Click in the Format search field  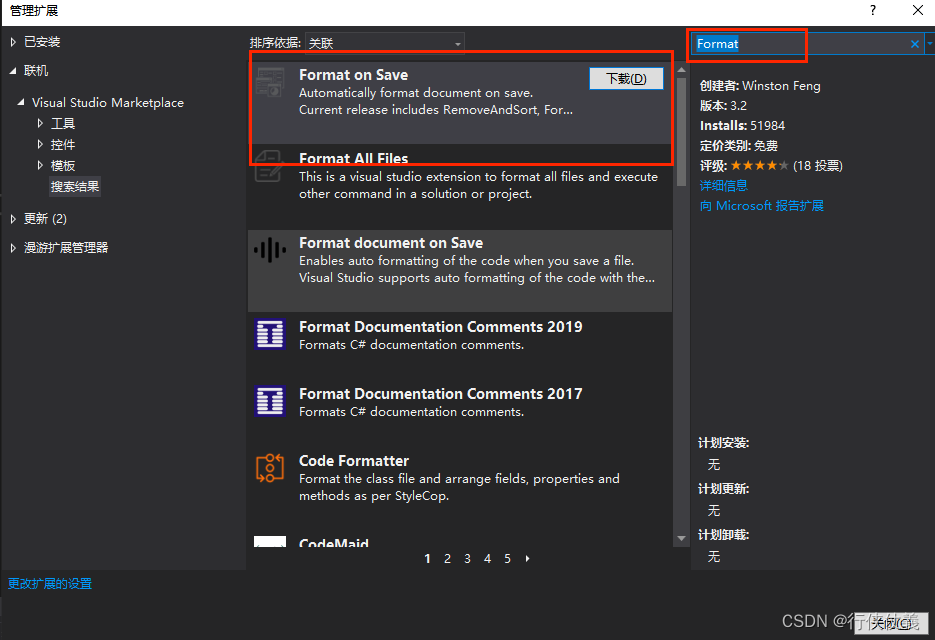click(x=799, y=44)
